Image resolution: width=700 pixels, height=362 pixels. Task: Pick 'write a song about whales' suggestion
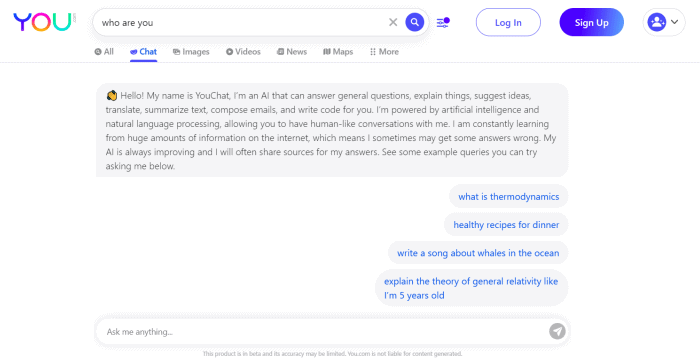click(x=478, y=253)
